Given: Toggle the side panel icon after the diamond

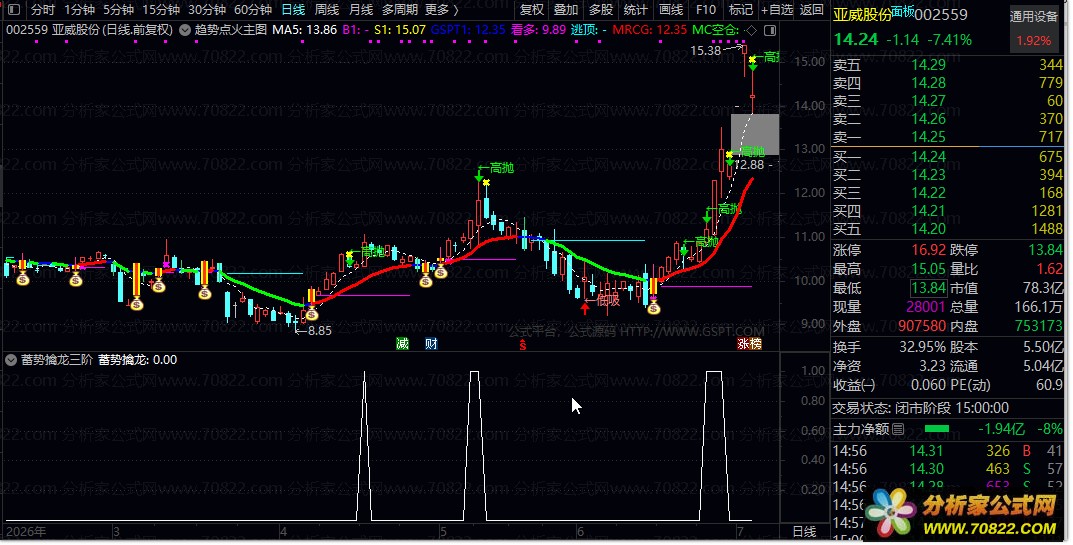Looking at the screenshot, I should click(770, 30).
